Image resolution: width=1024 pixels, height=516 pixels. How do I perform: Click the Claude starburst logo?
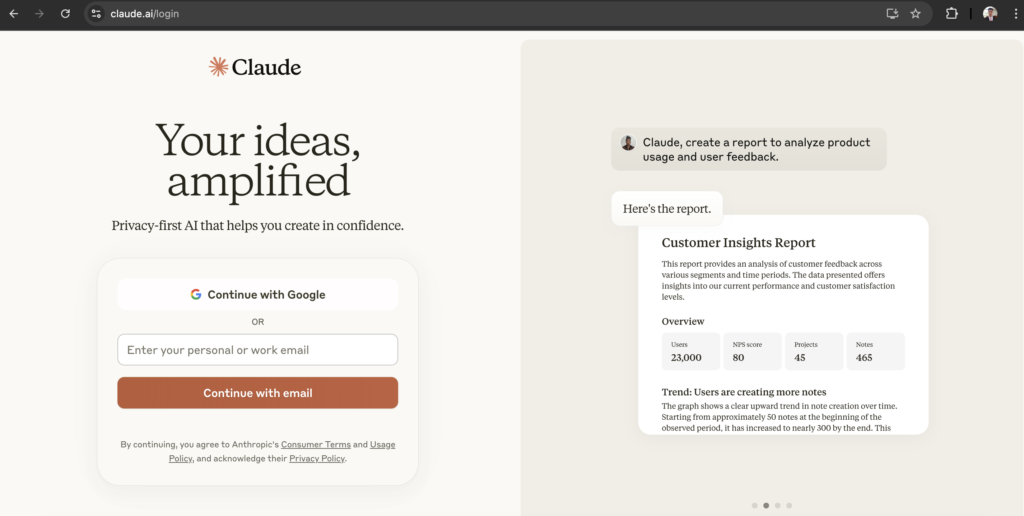point(218,67)
